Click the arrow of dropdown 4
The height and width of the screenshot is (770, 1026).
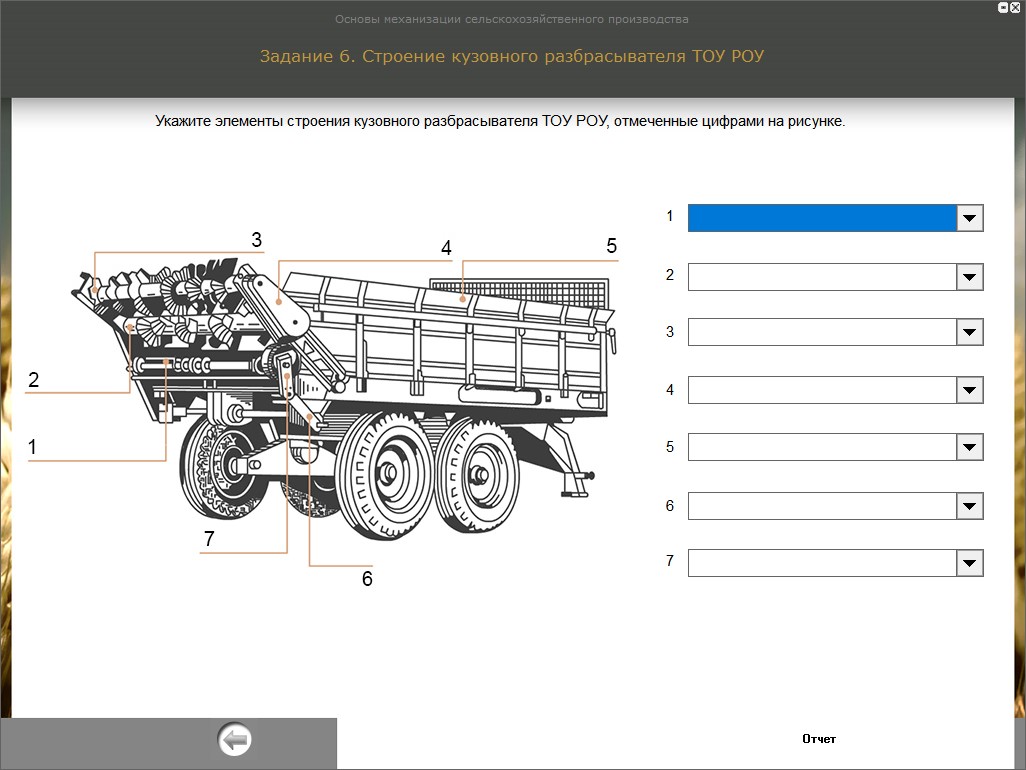(x=970, y=391)
